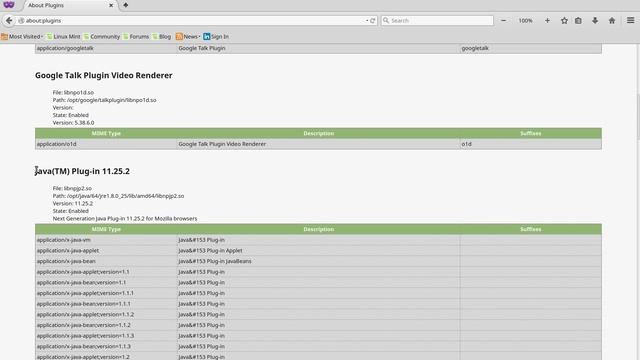Click Suffixes header in Java plug-in table

coord(531,229)
